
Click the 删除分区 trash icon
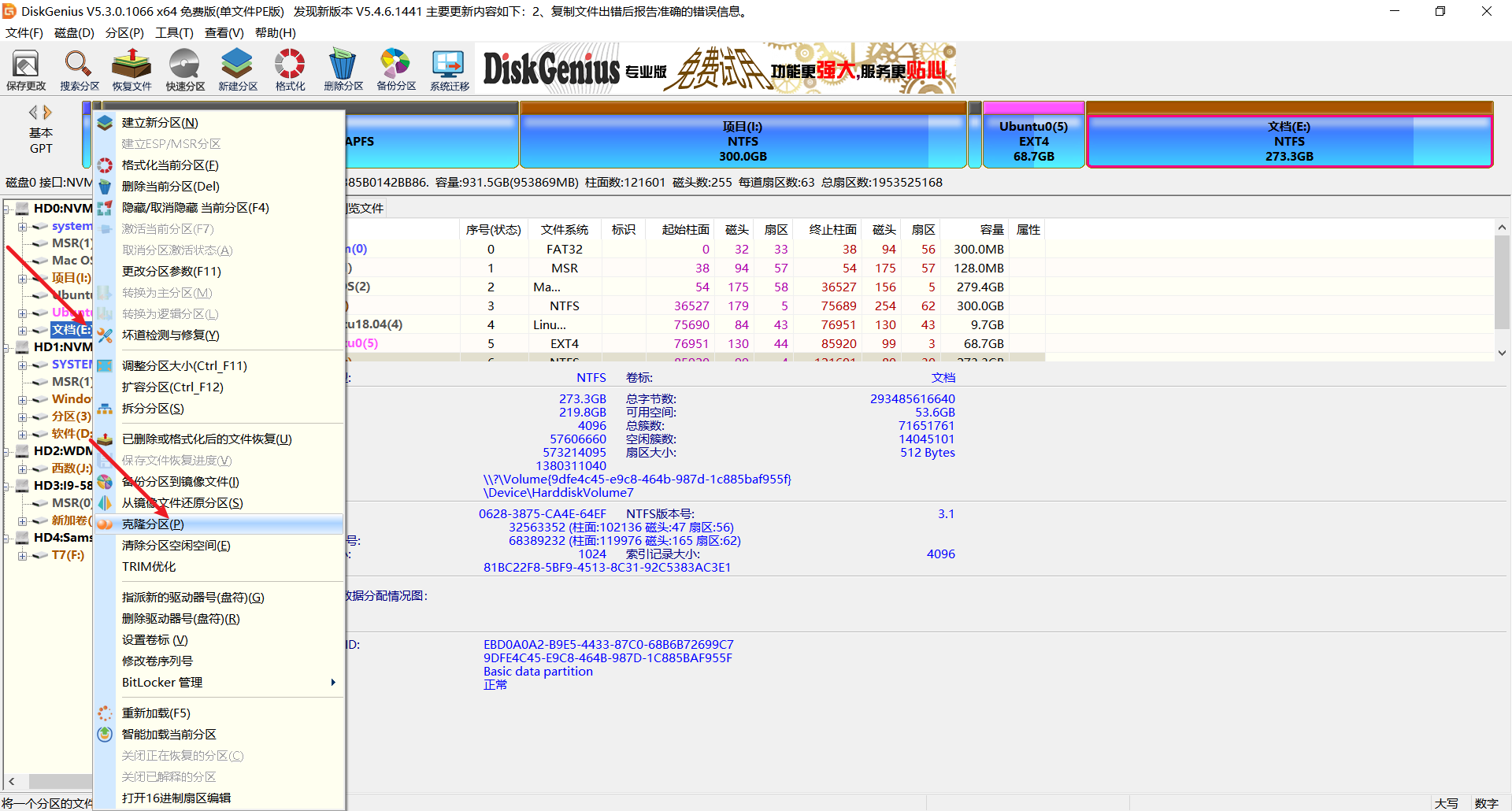tap(343, 70)
